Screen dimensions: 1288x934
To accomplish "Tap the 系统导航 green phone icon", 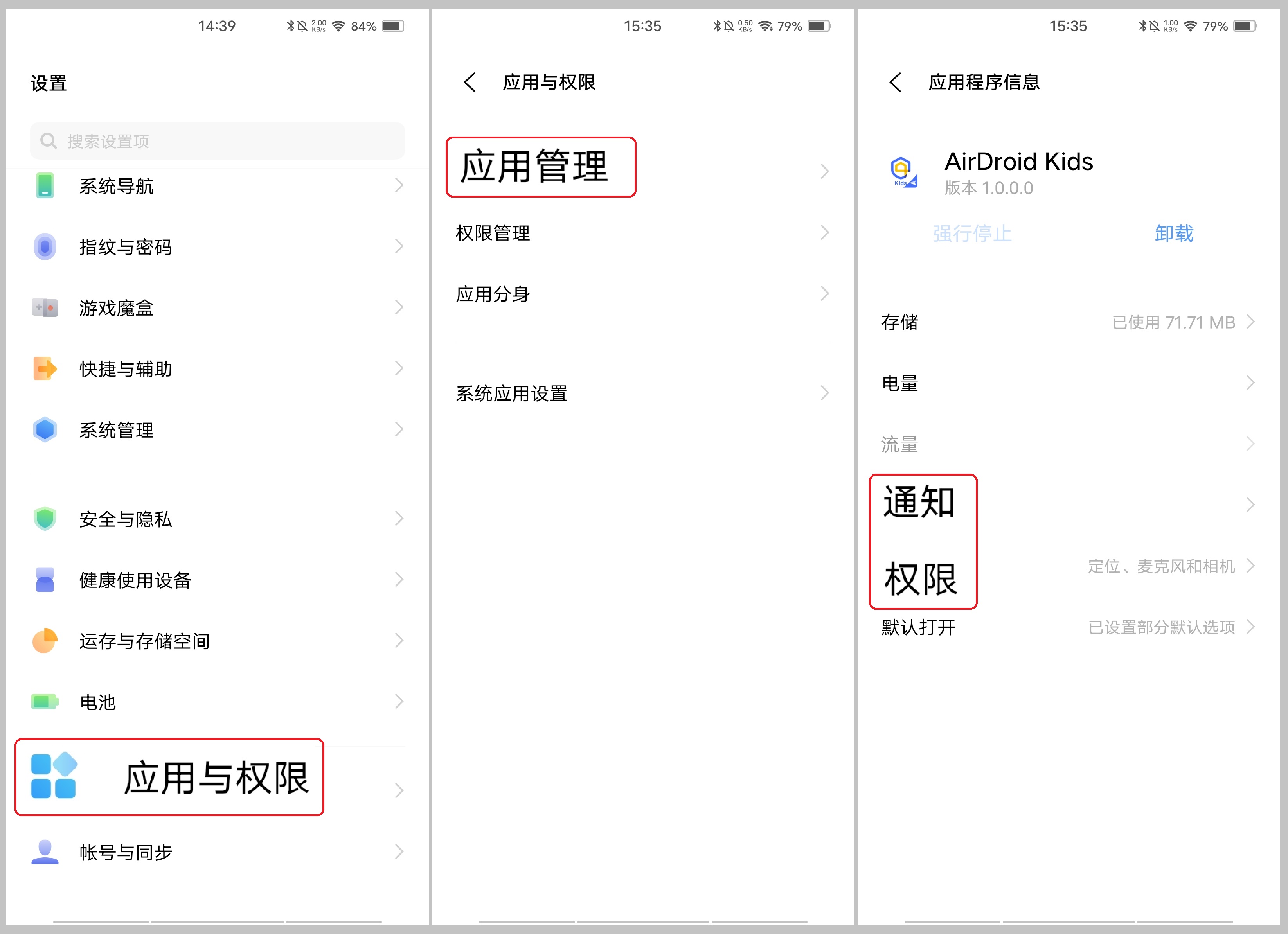I will pyautogui.click(x=44, y=186).
